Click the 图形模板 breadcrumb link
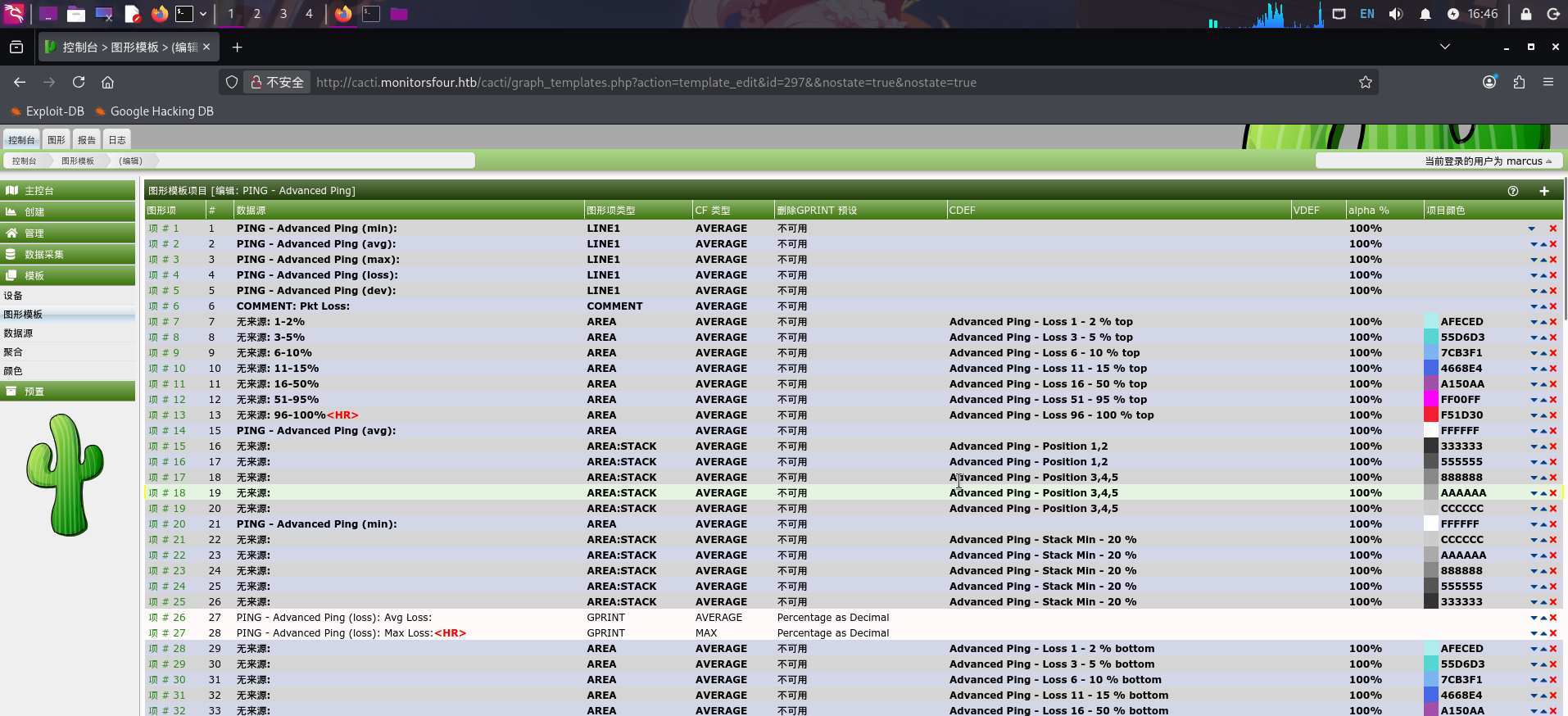This screenshot has height=716, width=1568. tap(78, 161)
